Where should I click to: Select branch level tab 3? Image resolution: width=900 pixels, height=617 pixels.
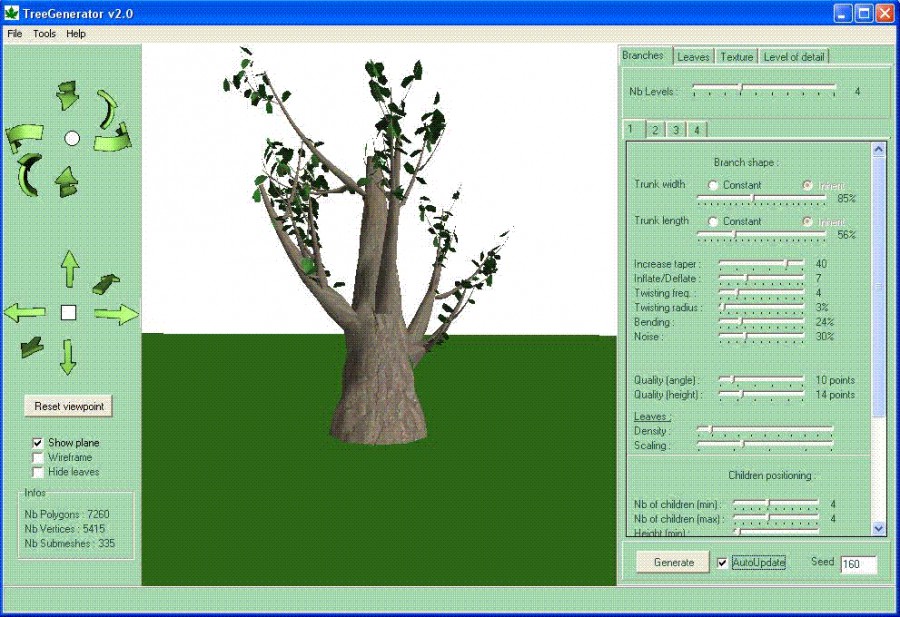(676, 130)
